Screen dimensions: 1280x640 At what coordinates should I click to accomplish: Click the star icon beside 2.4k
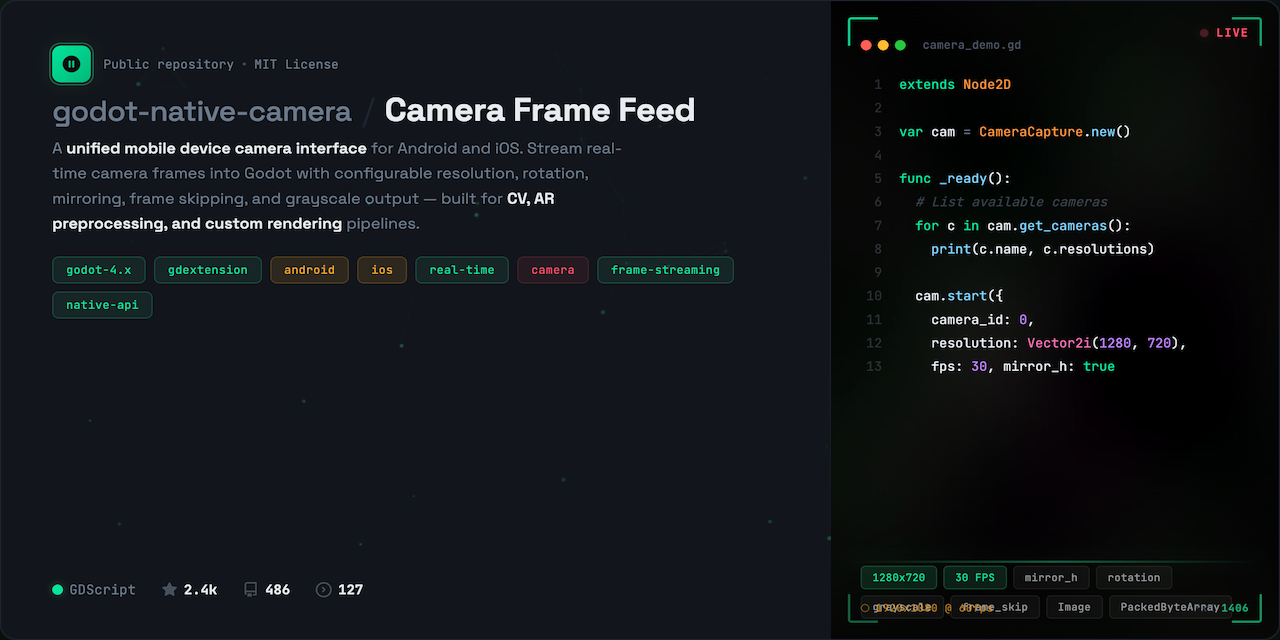pyautogui.click(x=169, y=590)
